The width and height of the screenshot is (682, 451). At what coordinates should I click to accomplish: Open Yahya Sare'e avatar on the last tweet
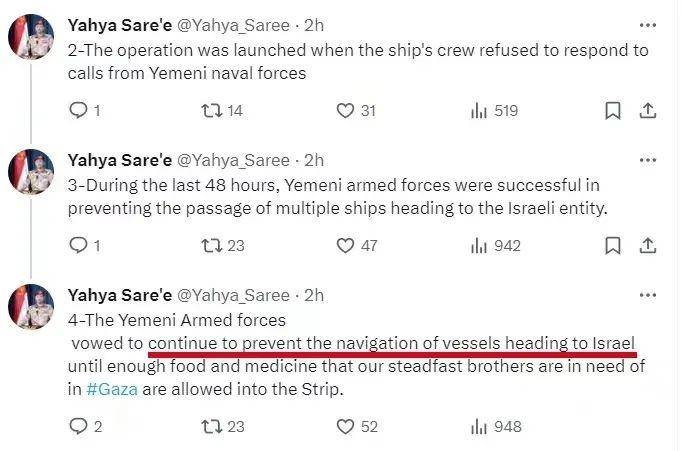click(x=31, y=307)
